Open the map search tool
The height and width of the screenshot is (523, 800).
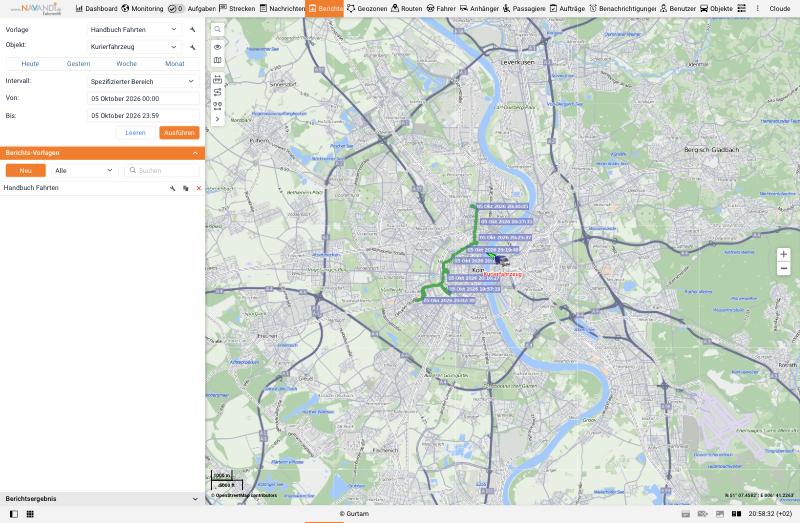217,30
